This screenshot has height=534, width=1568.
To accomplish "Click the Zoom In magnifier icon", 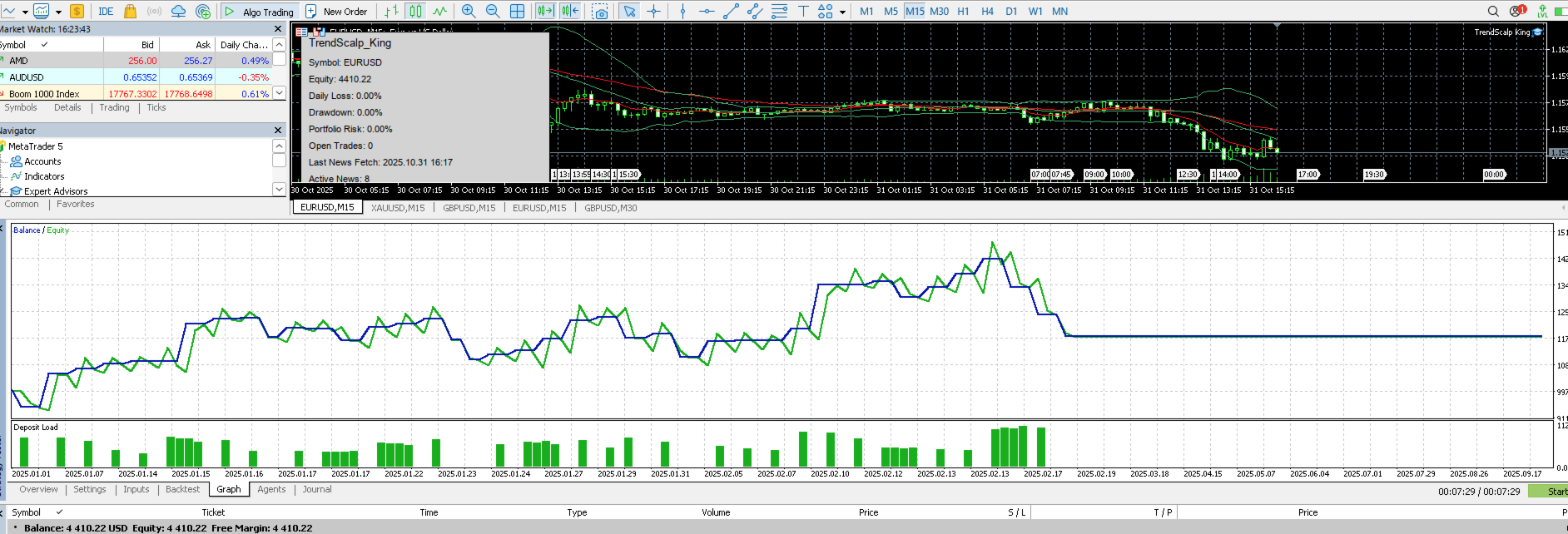I will tap(469, 11).
